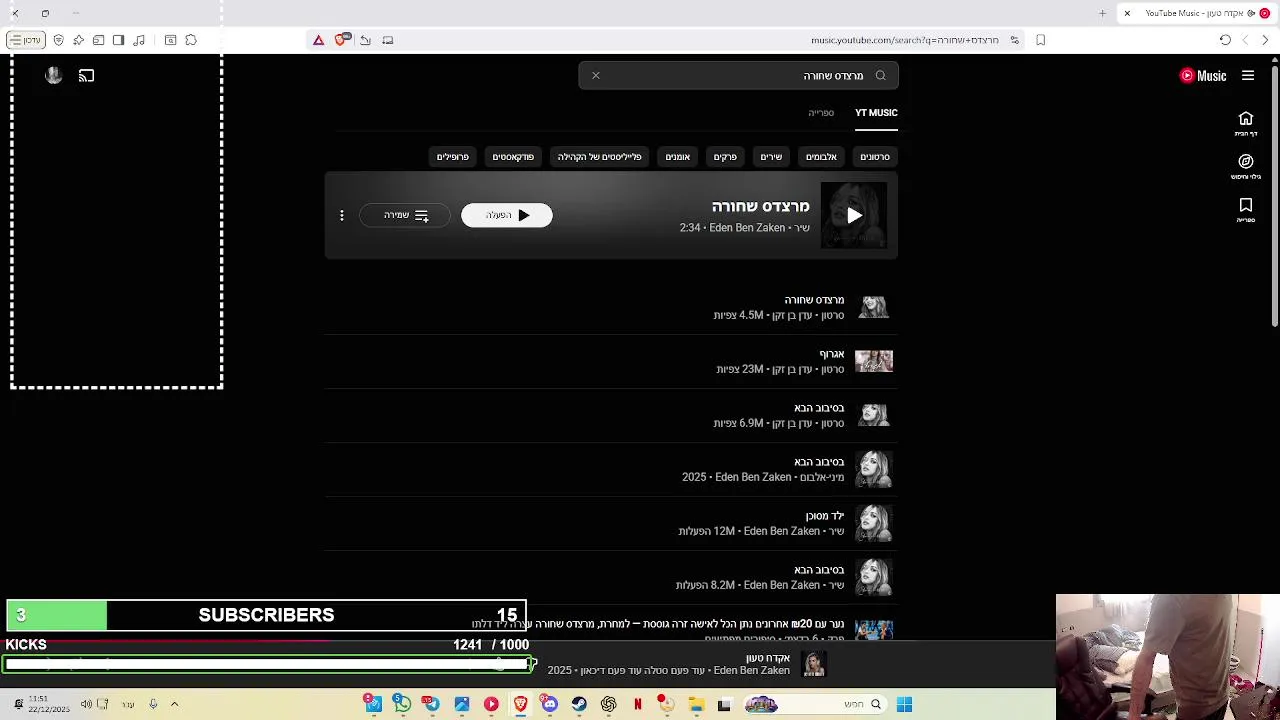Open the video result אגרוף with 23M views
The image size is (1280, 720).
tap(611, 361)
